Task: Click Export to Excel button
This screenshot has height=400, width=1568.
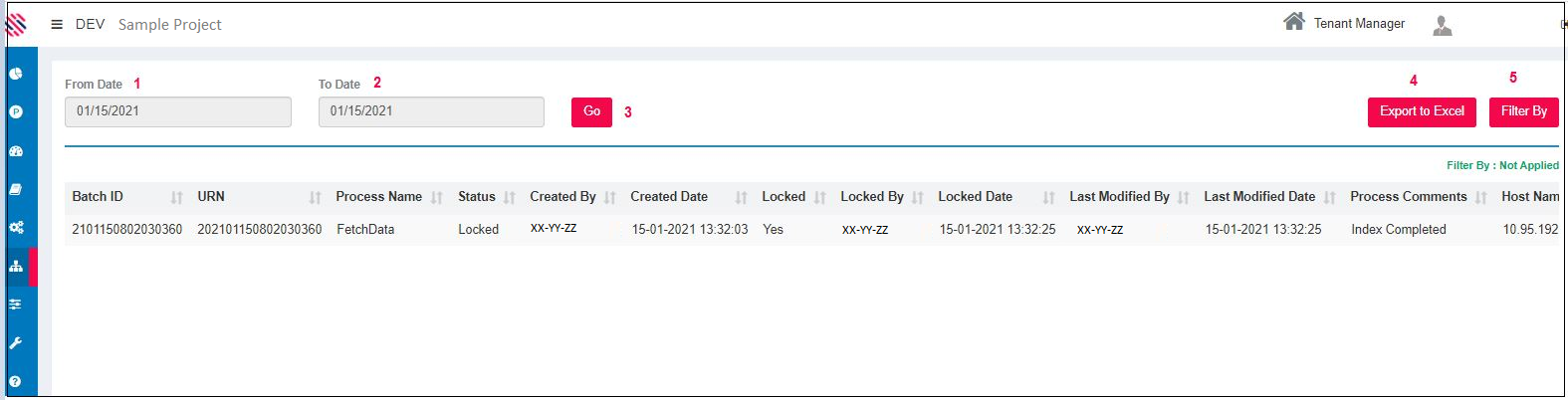Action: pos(1421,111)
